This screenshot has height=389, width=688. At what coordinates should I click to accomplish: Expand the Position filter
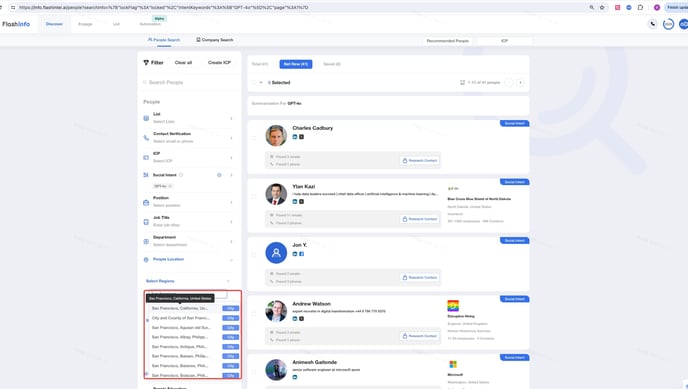pos(189,202)
